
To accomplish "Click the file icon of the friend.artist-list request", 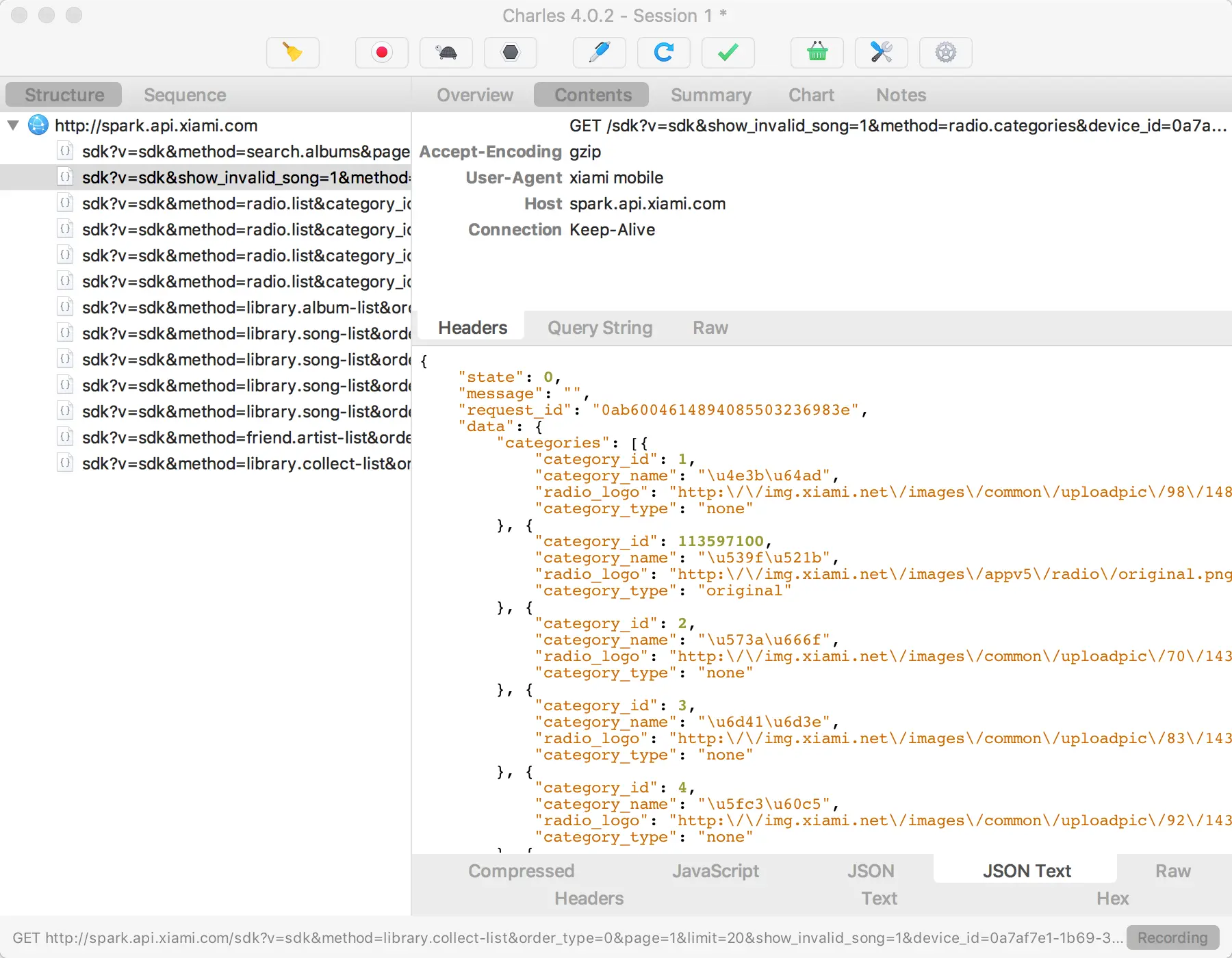I will (65, 437).
